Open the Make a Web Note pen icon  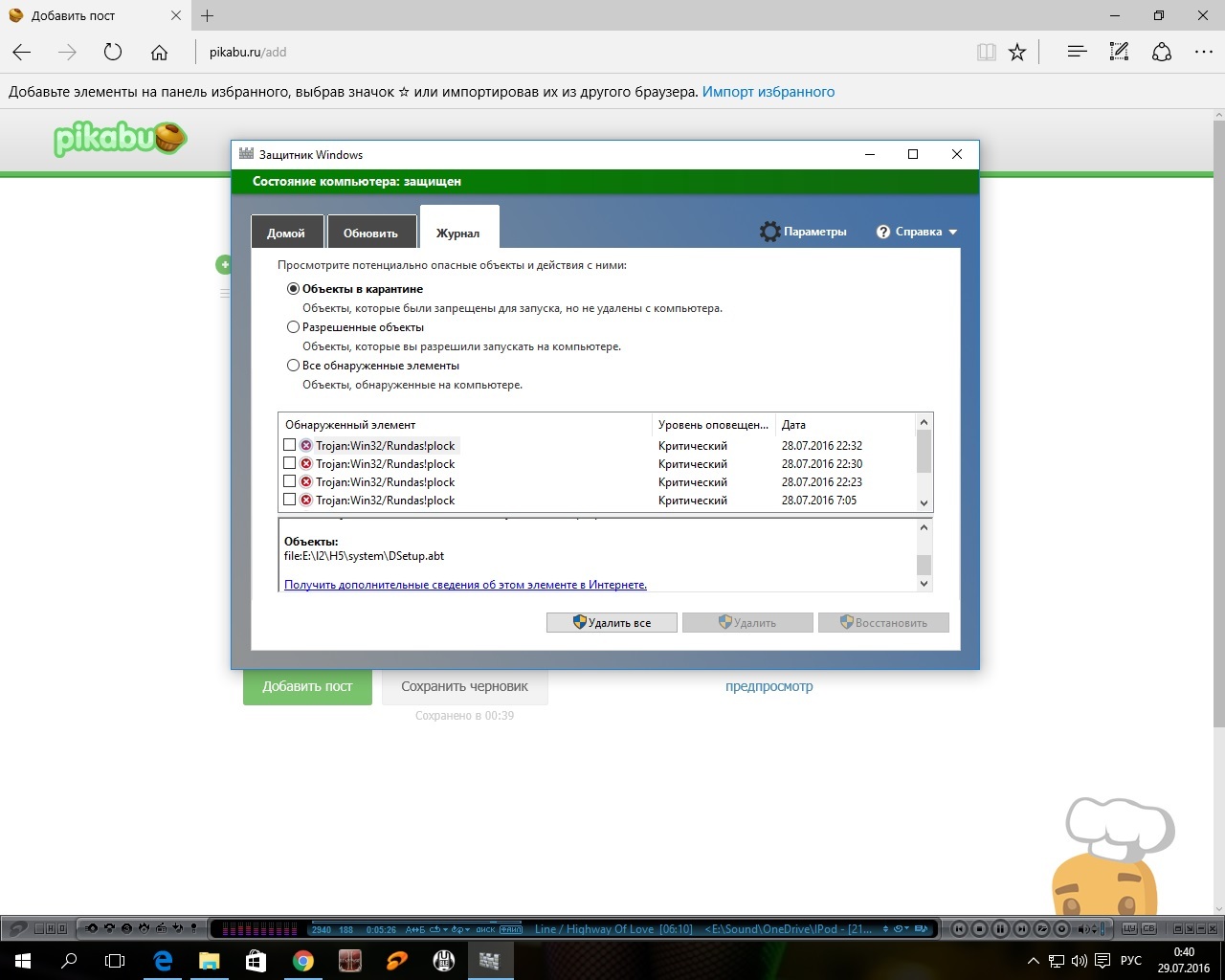tap(1119, 53)
